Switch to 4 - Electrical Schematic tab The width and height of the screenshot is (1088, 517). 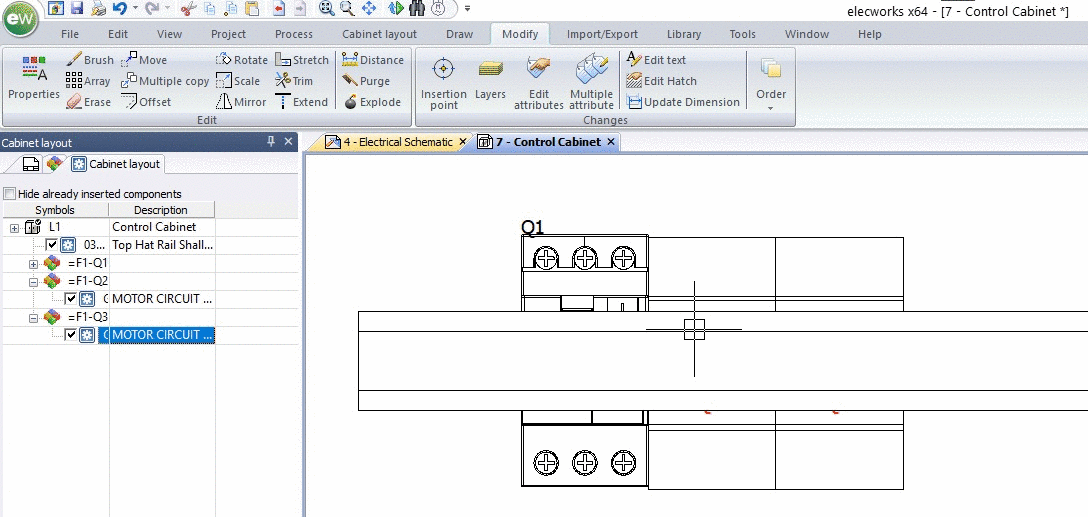click(390, 142)
